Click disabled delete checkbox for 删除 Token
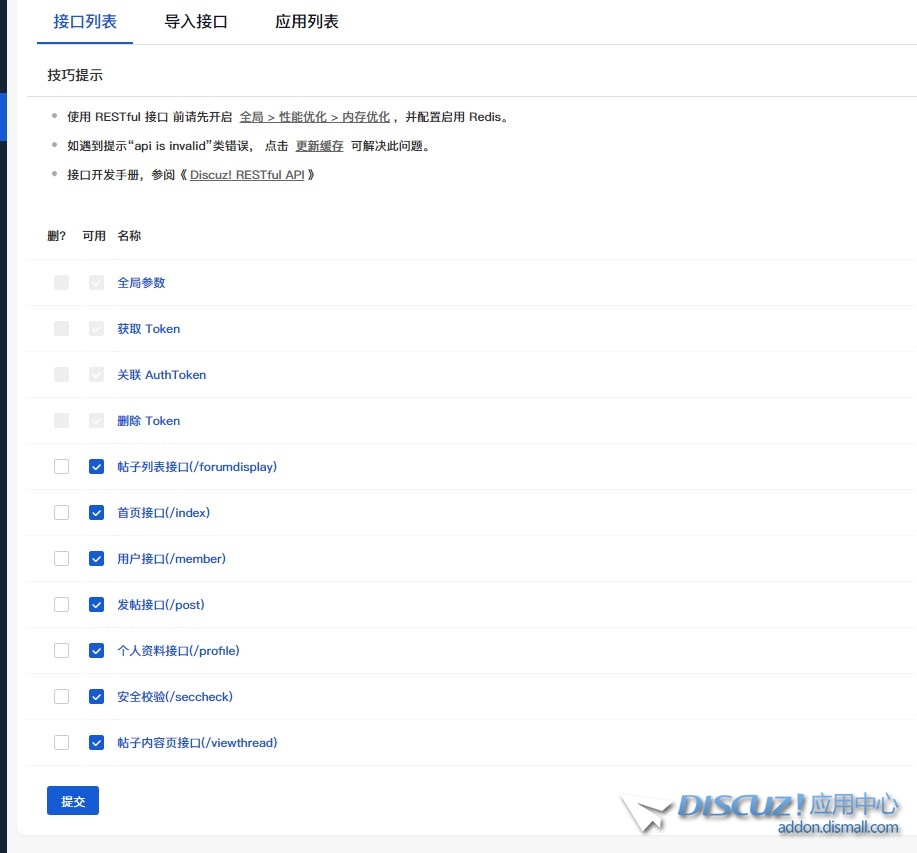Viewport: 917px width, 853px height. [x=61, y=421]
